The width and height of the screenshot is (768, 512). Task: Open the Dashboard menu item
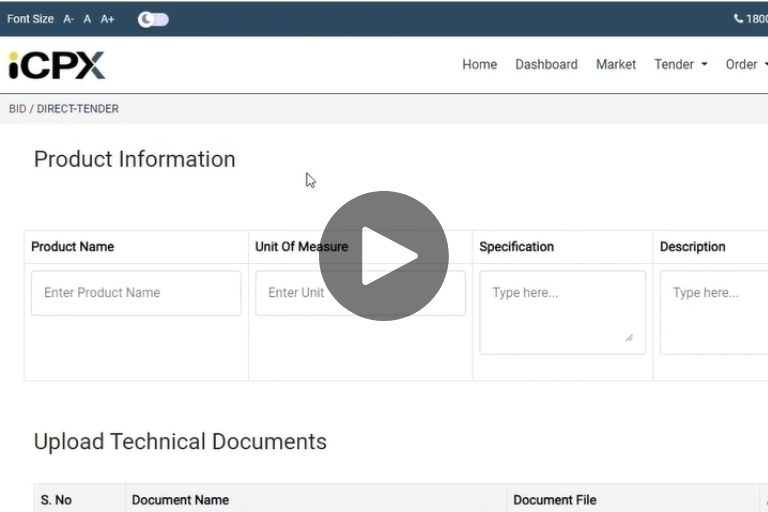pos(546,64)
